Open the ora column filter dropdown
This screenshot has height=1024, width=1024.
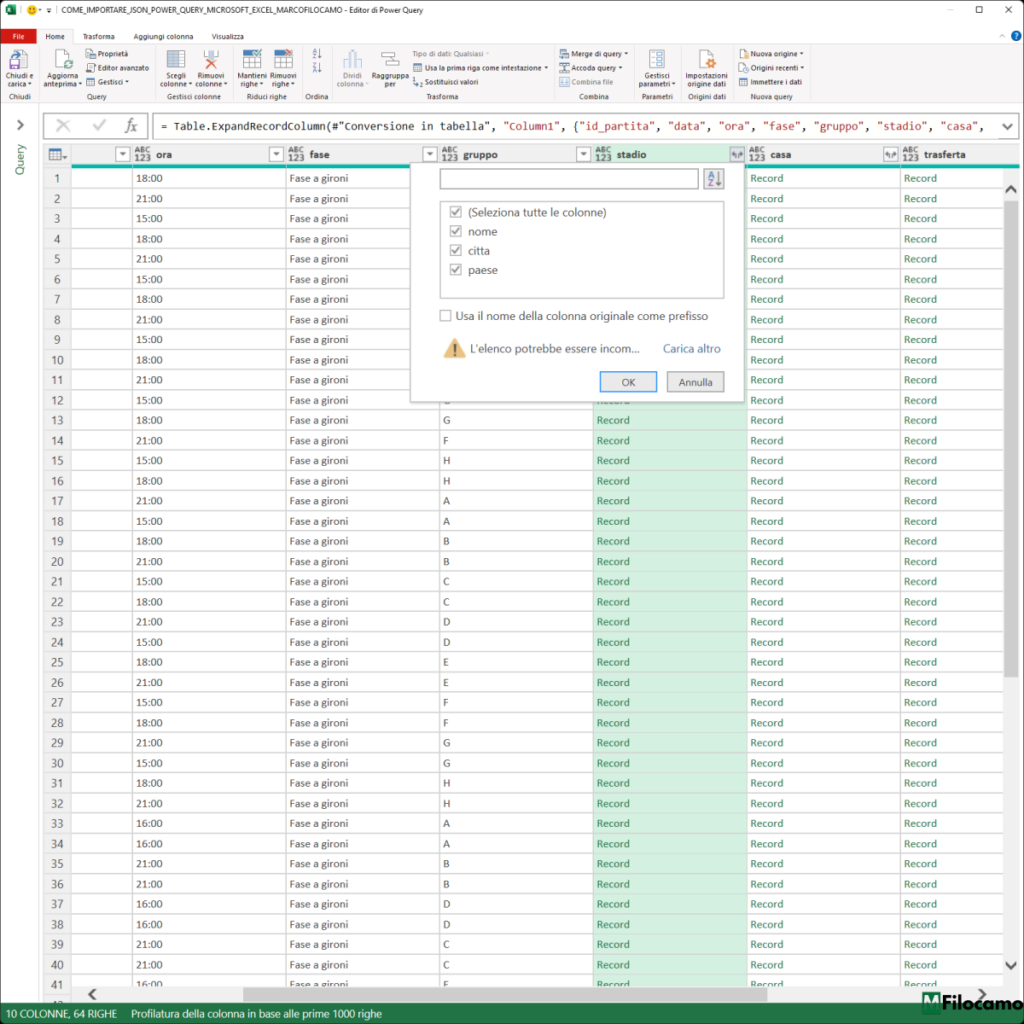[x=276, y=155]
